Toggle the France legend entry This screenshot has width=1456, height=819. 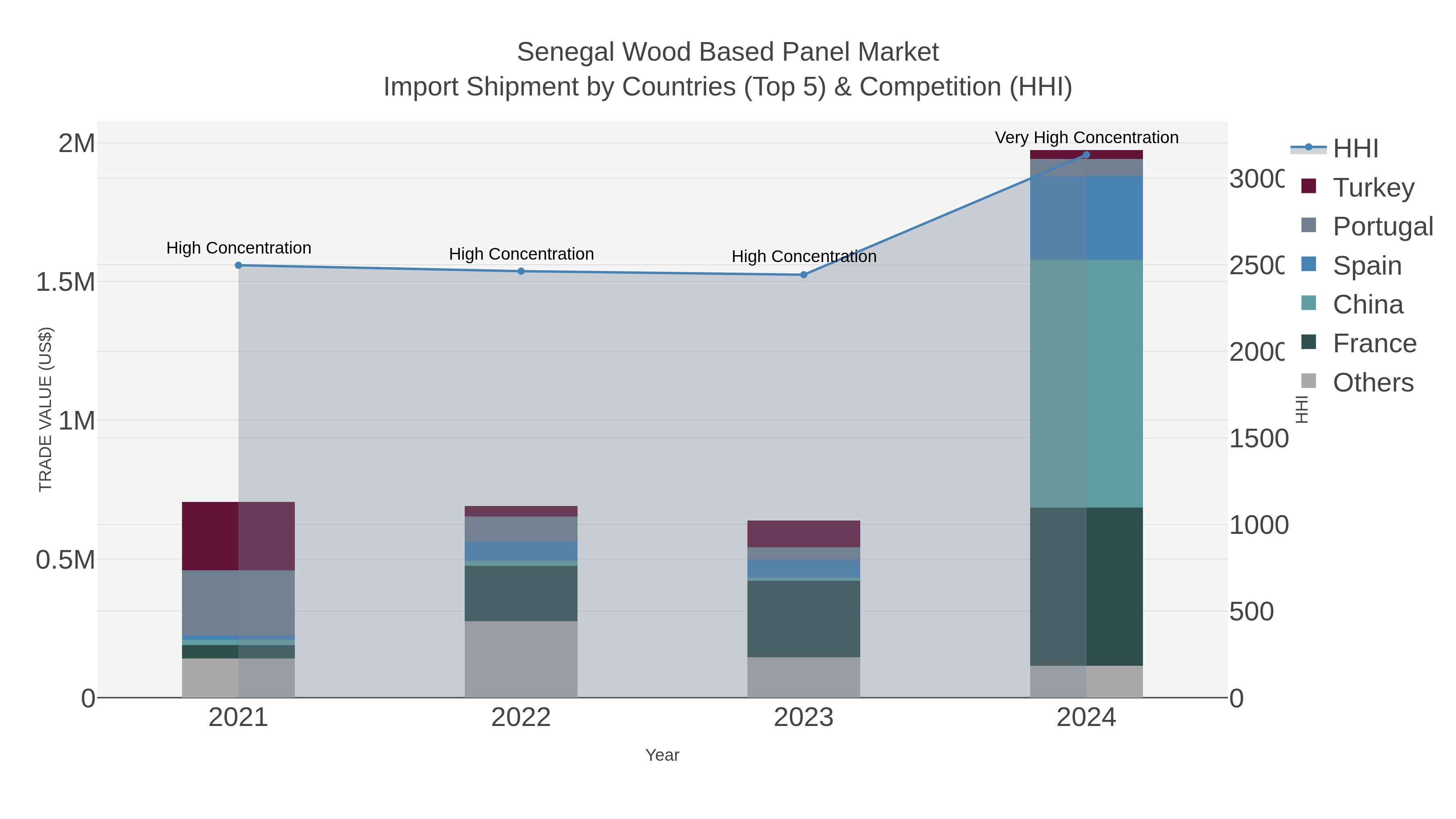click(x=1359, y=343)
